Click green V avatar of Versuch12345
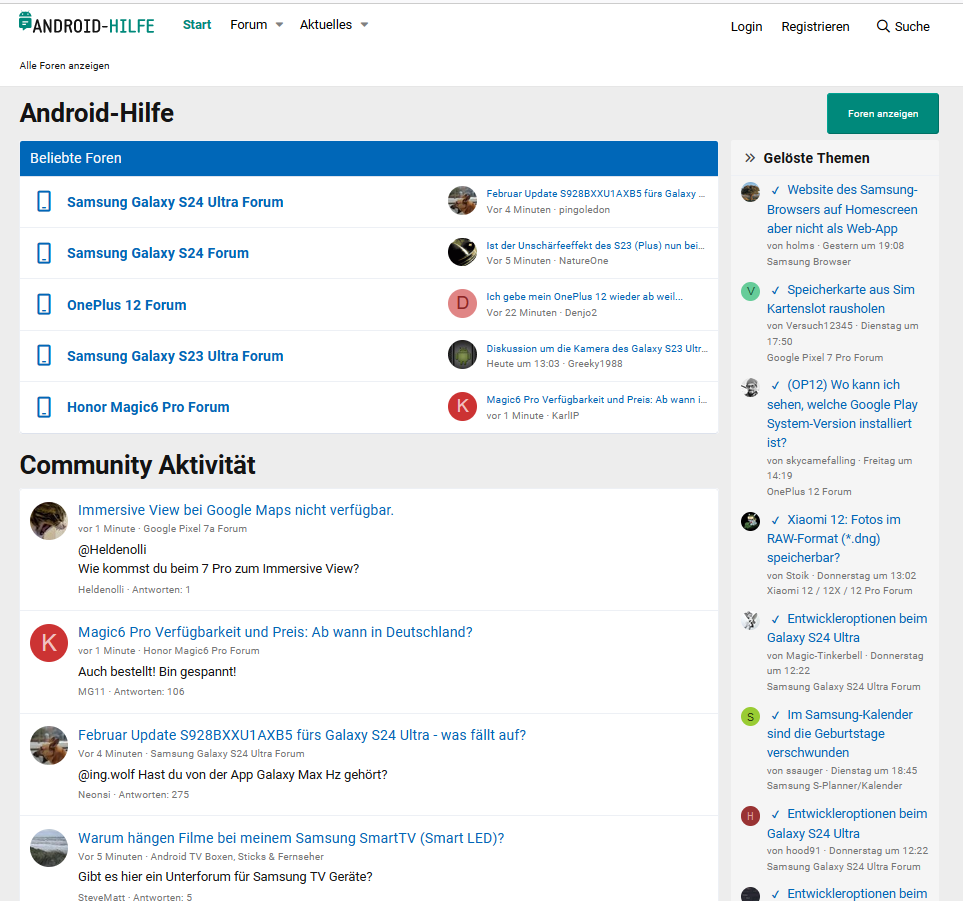The image size is (963, 901). [x=750, y=291]
